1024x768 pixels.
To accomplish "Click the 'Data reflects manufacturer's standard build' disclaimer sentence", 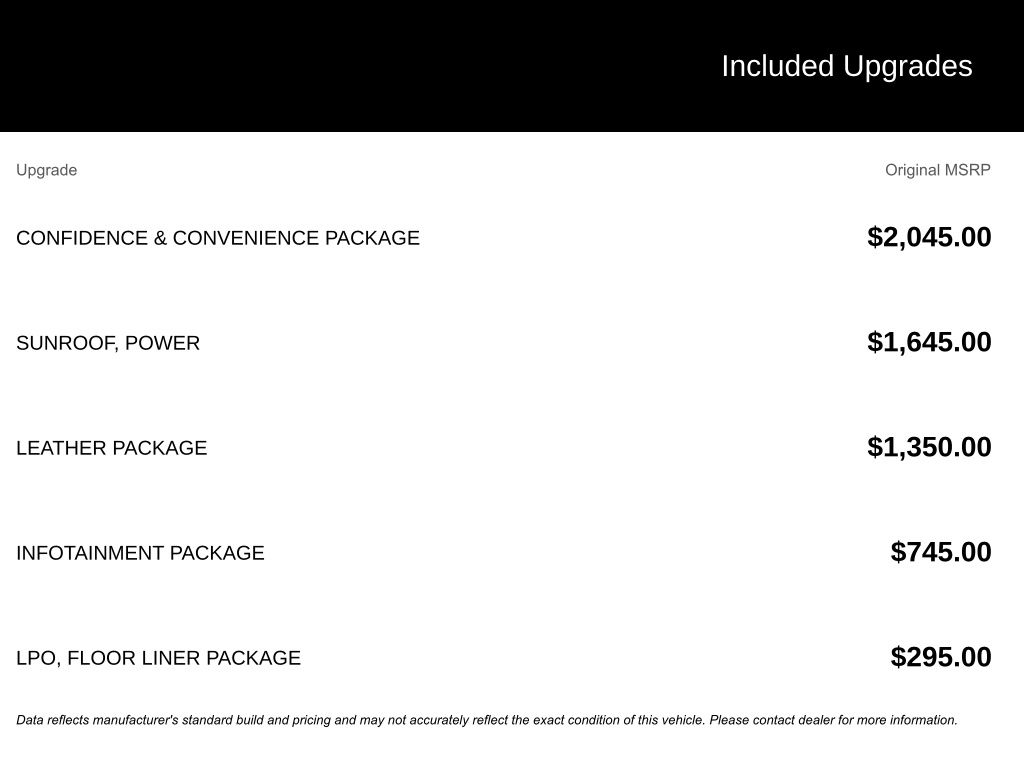I will [360, 720].
